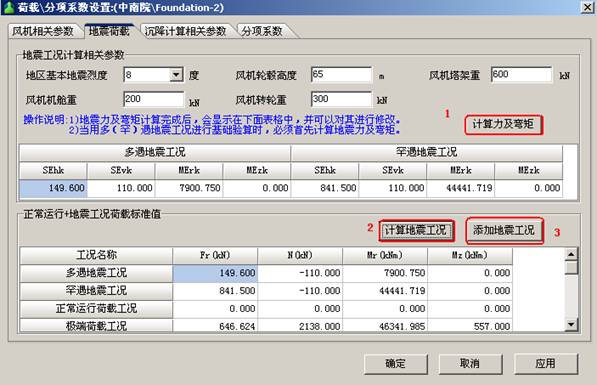
Task: Select Fr cell 149.600 in 多遇地震工况 row
Action: pos(215,273)
